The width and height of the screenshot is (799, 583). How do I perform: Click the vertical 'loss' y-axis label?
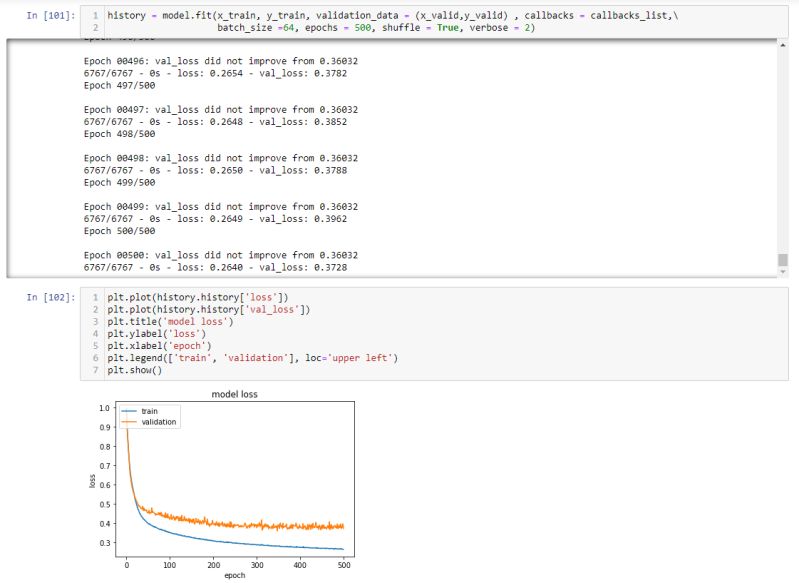(x=92, y=481)
